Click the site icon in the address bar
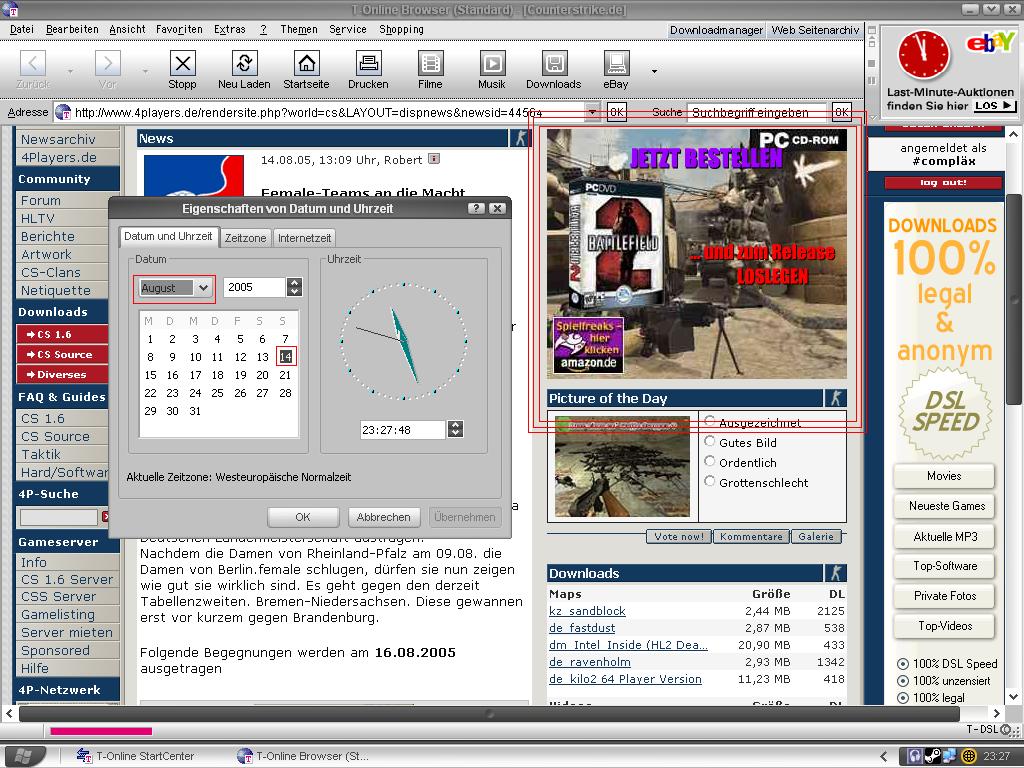Screen dimensions: 1024x768 (x=63, y=112)
